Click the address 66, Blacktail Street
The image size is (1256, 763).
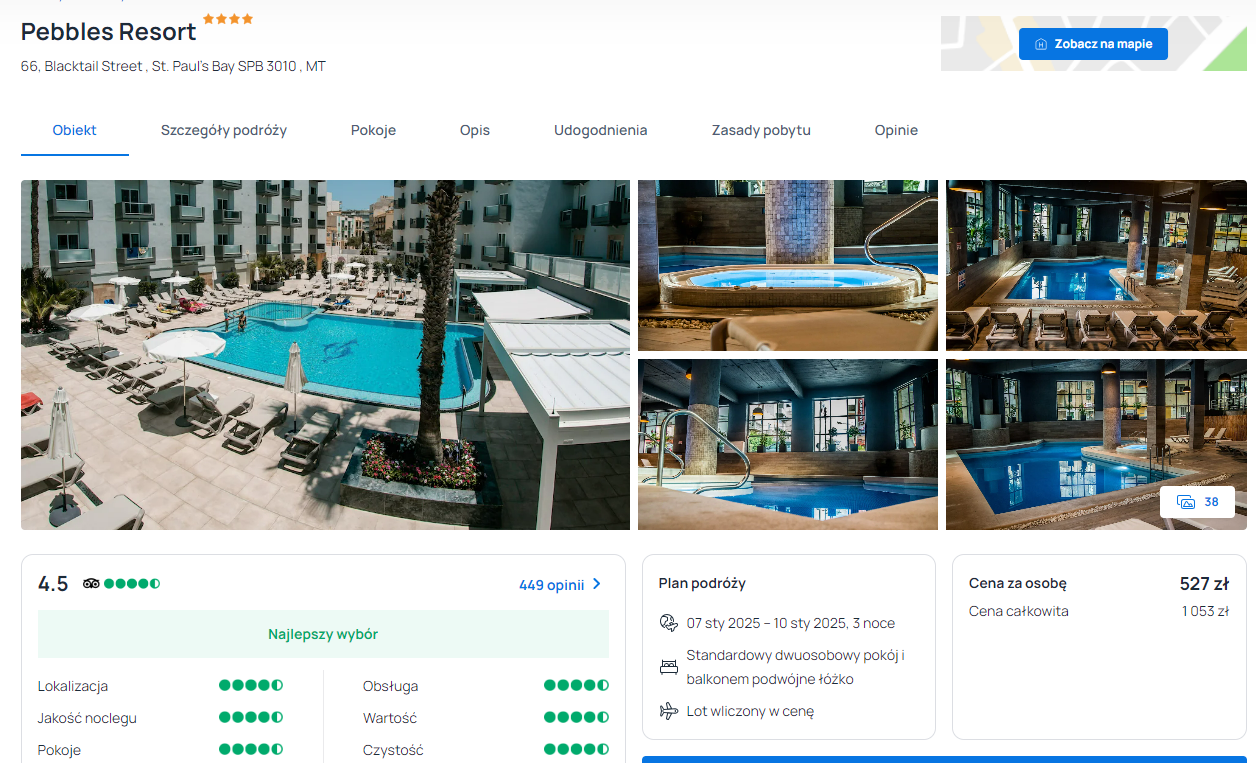tap(173, 66)
